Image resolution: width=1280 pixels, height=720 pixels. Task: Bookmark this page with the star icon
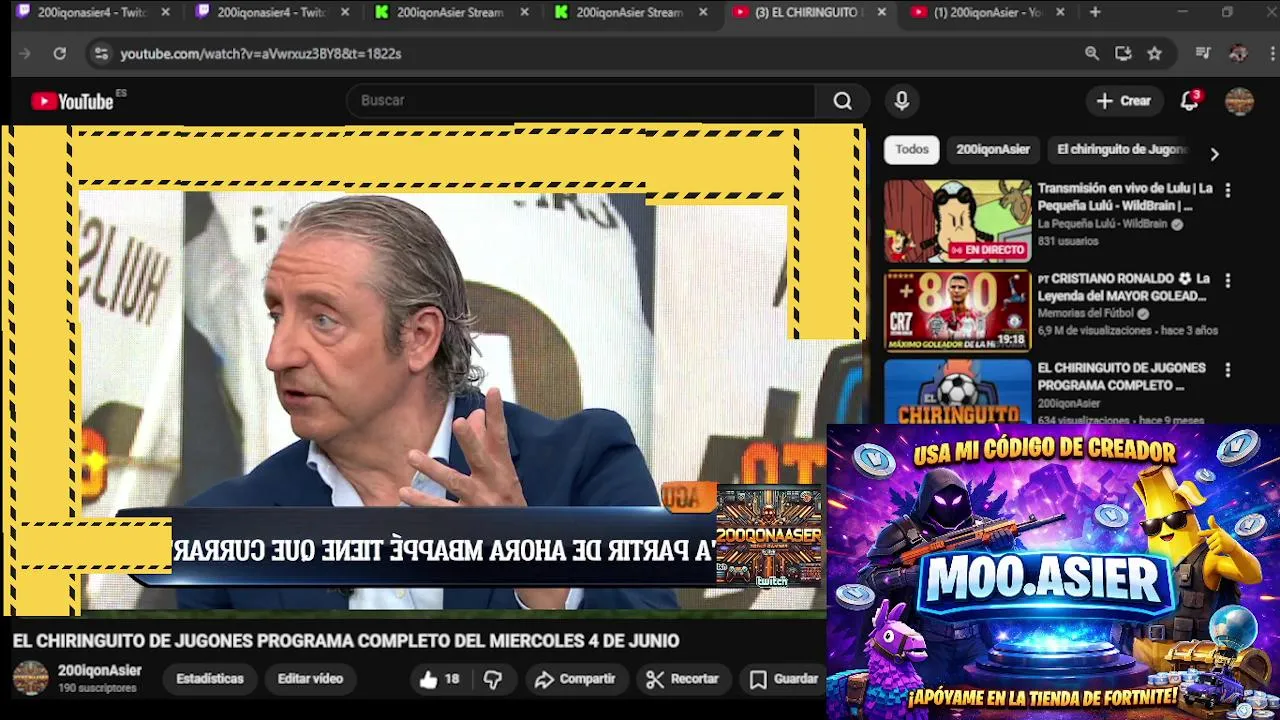click(1154, 54)
